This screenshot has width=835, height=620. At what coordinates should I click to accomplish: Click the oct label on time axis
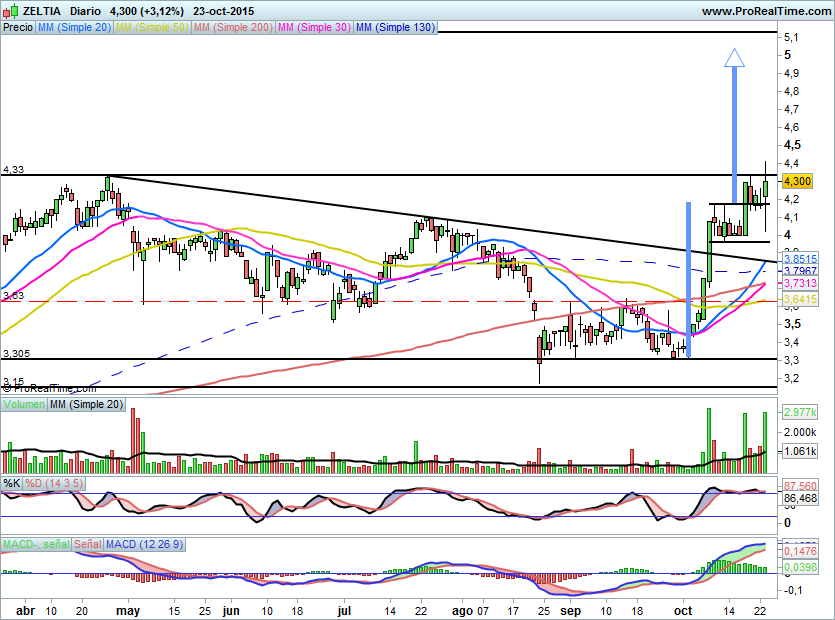pyautogui.click(x=683, y=611)
